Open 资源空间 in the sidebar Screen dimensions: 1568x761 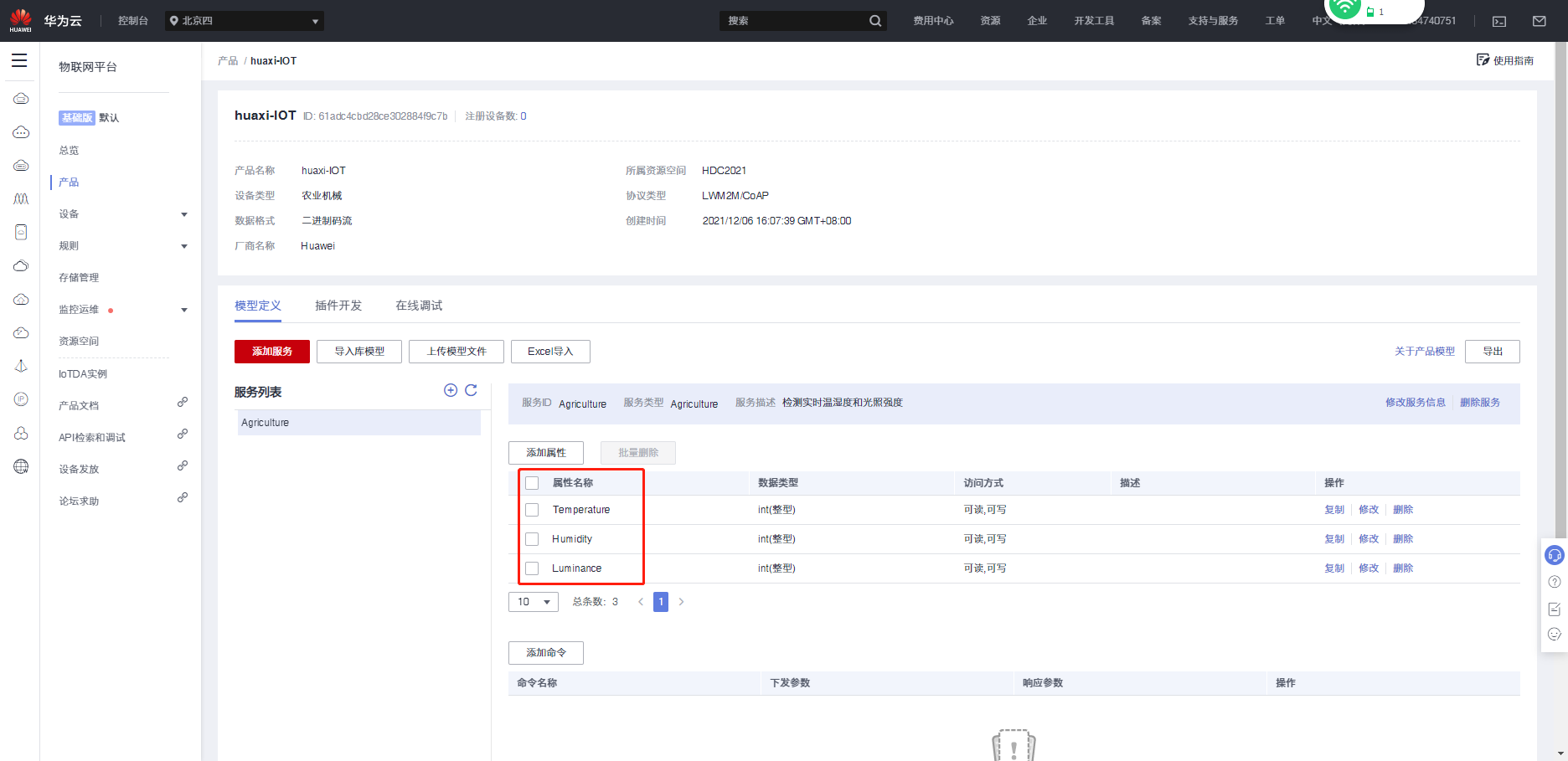click(x=79, y=342)
